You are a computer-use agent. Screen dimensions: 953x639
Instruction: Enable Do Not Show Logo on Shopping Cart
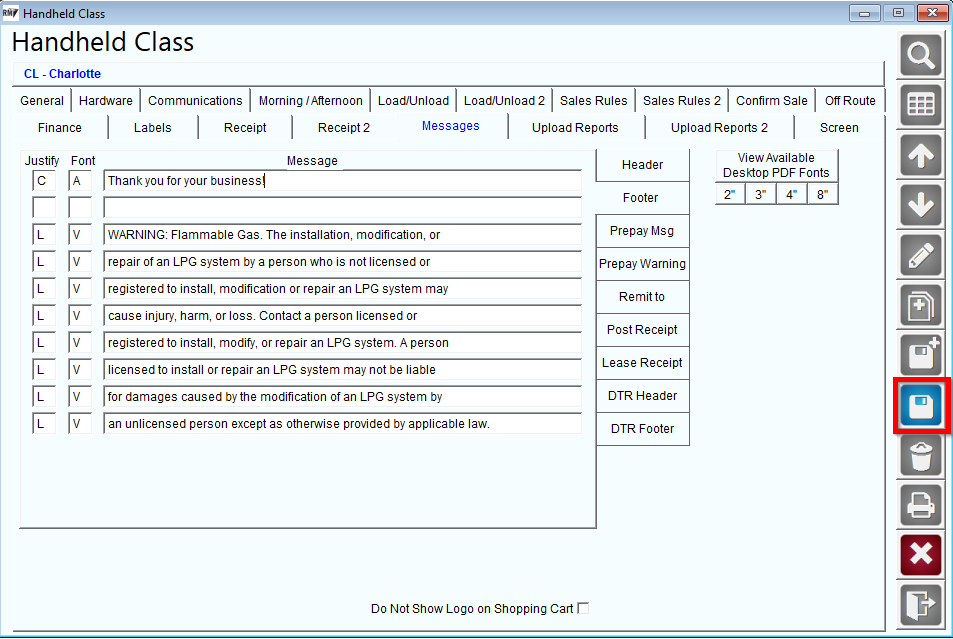point(583,608)
